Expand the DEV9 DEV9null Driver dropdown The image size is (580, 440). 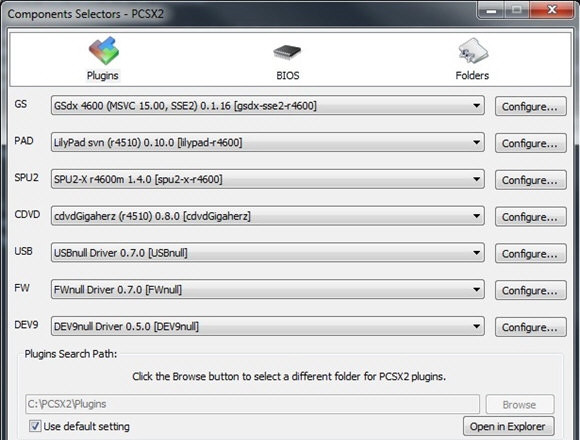coord(267,326)
